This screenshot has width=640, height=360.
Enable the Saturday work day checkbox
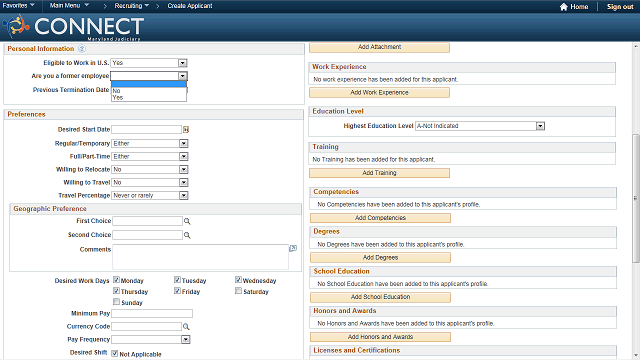click(238, 291)
